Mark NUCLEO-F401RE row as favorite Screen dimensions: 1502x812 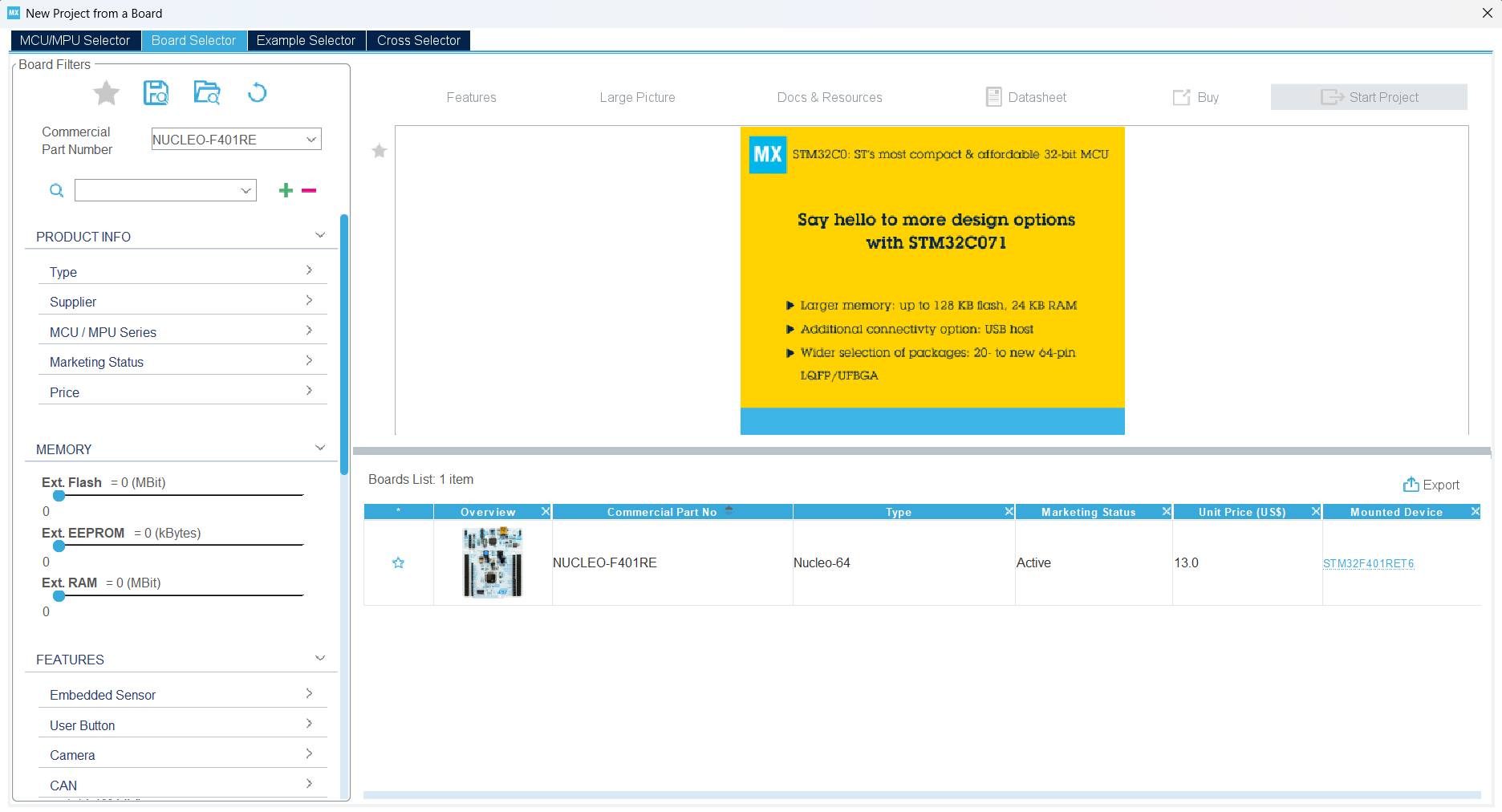pos(398,562)
